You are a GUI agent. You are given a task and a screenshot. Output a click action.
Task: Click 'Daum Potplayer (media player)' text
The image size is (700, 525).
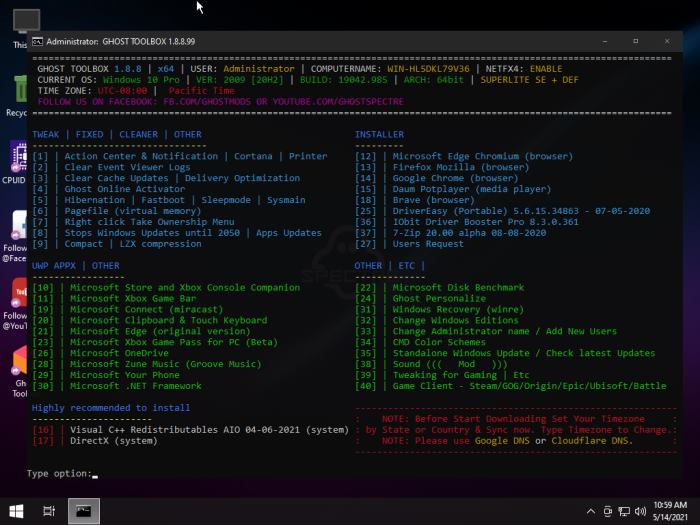tap(472, 189)
